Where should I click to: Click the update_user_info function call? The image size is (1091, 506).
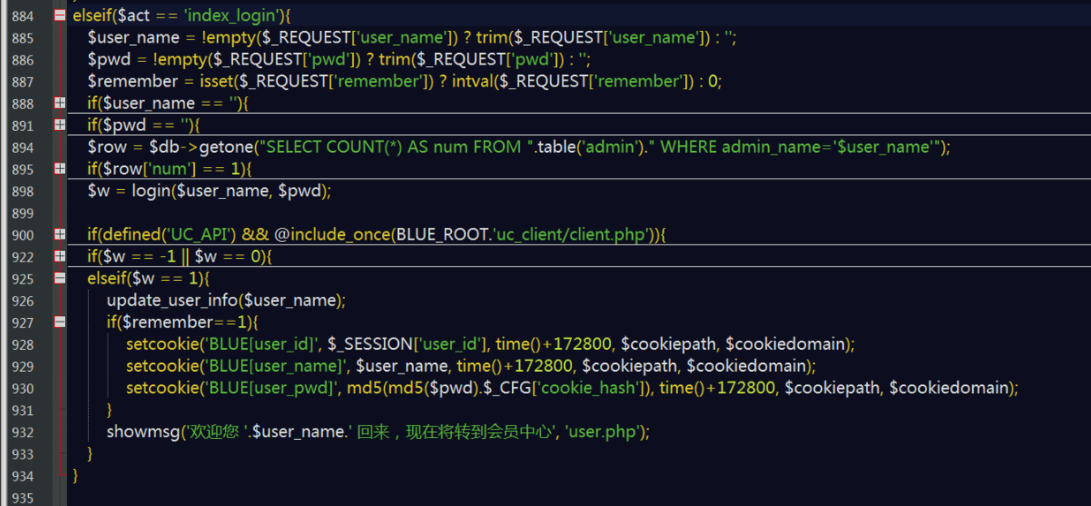click(221, 300)
